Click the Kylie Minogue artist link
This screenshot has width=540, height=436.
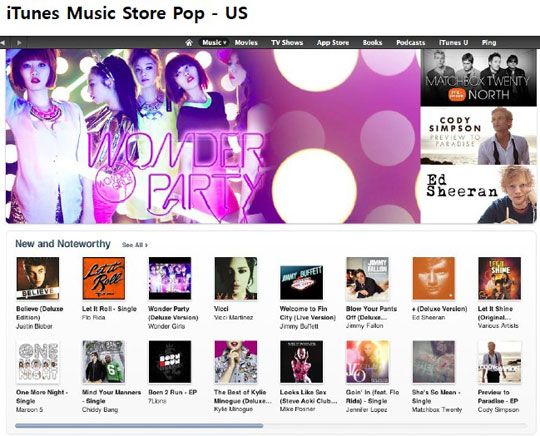233,409
